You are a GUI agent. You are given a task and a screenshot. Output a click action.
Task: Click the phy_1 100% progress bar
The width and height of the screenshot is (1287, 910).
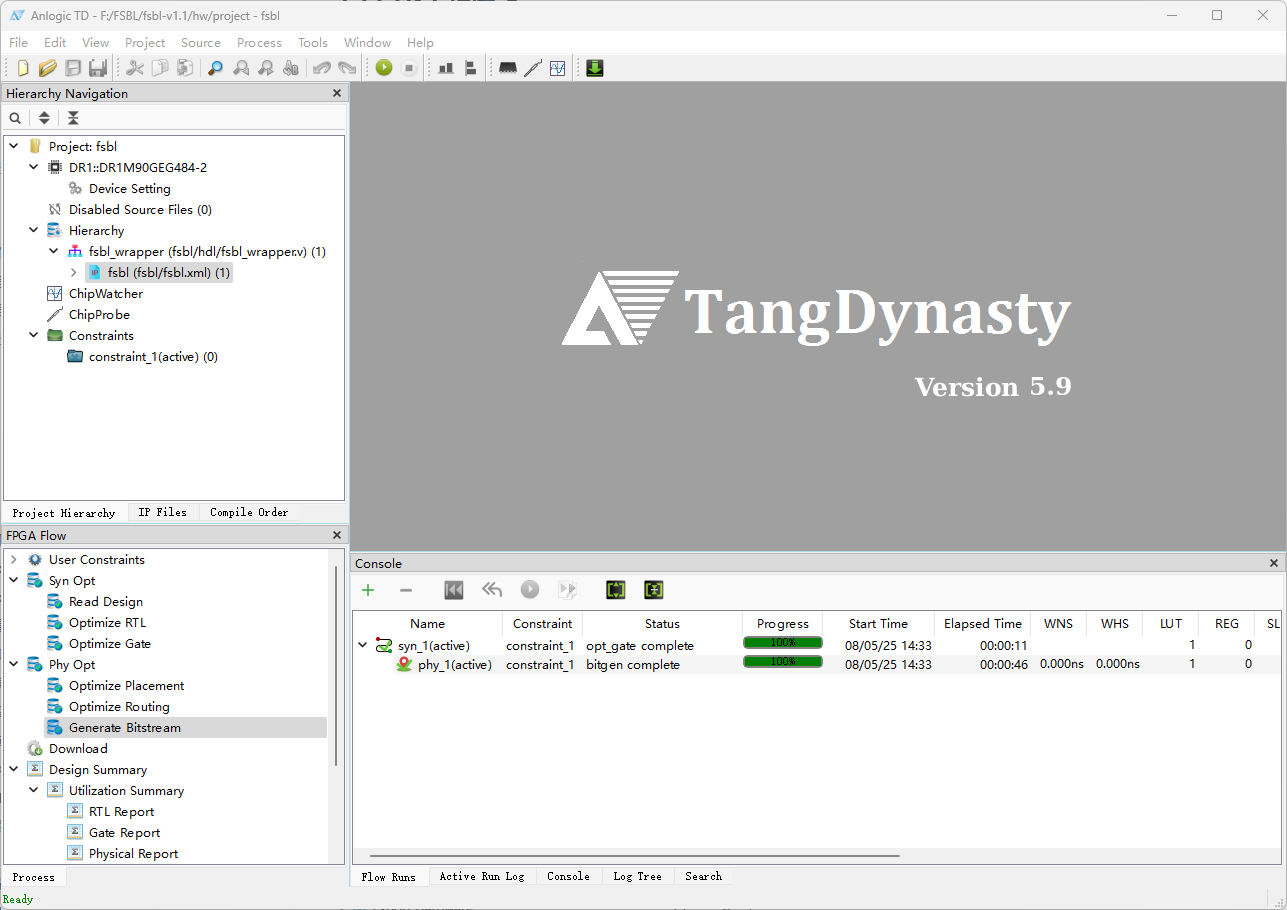[x=783, y=662]
